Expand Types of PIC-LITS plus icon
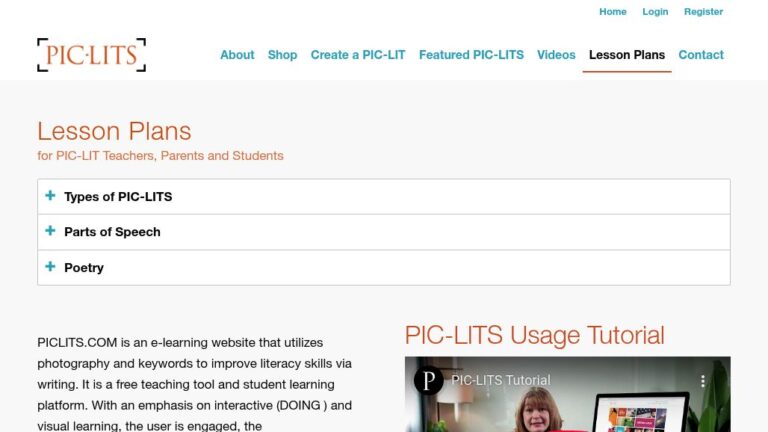Viewport: 768px width, 432px height. [50, 196]
